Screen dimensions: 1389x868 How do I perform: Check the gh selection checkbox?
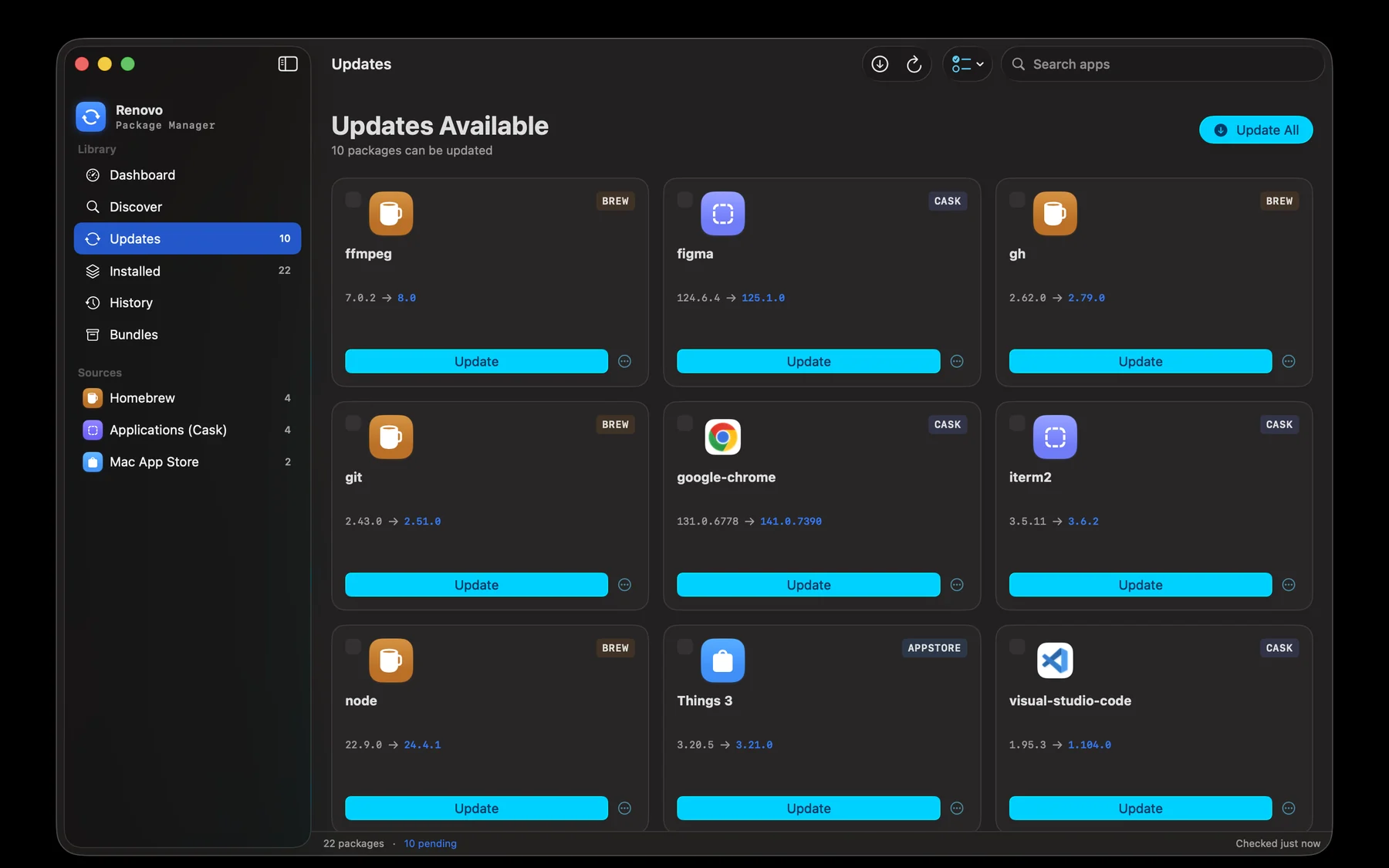tap(1017, 200)
